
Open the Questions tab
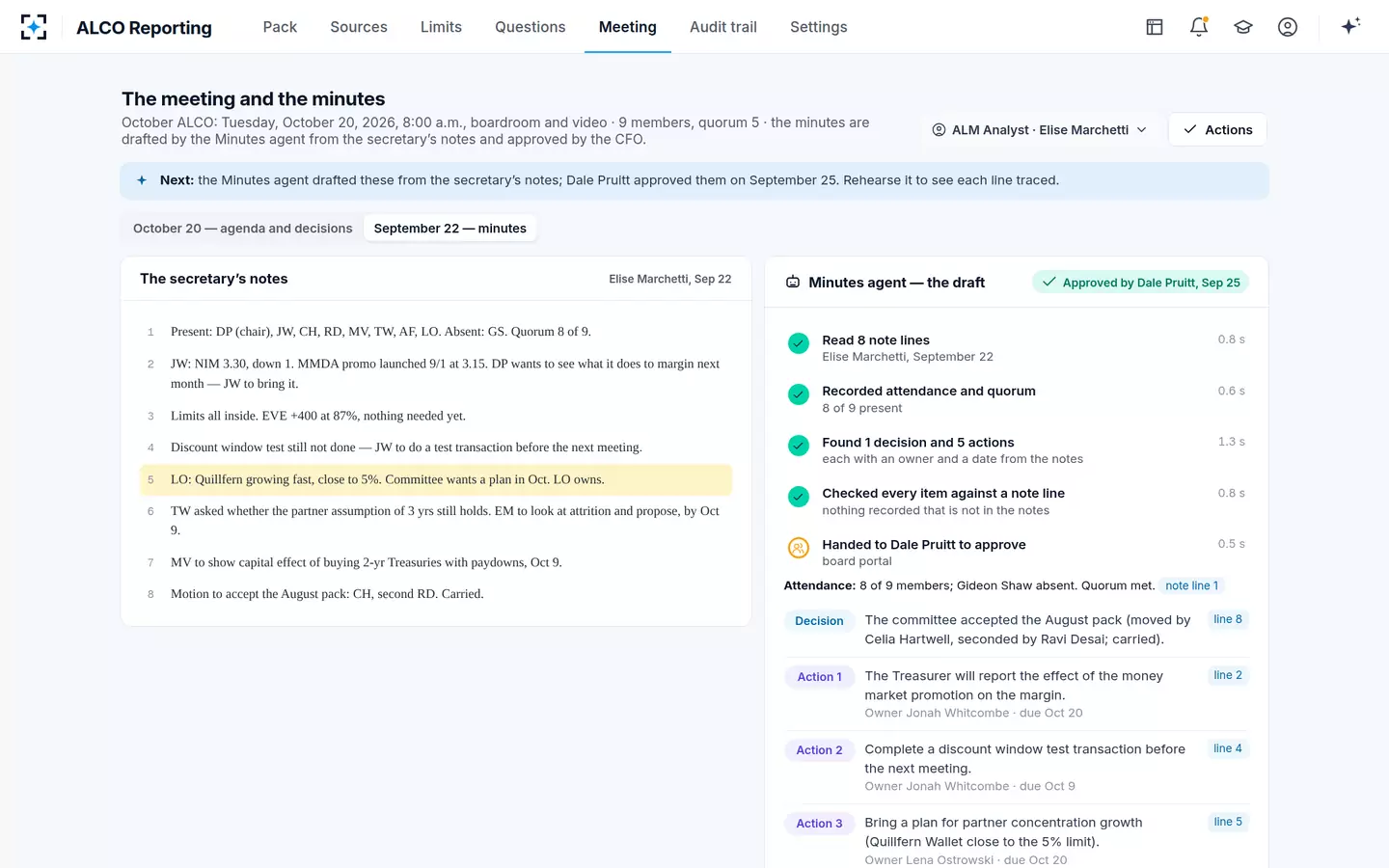[531, 27]
